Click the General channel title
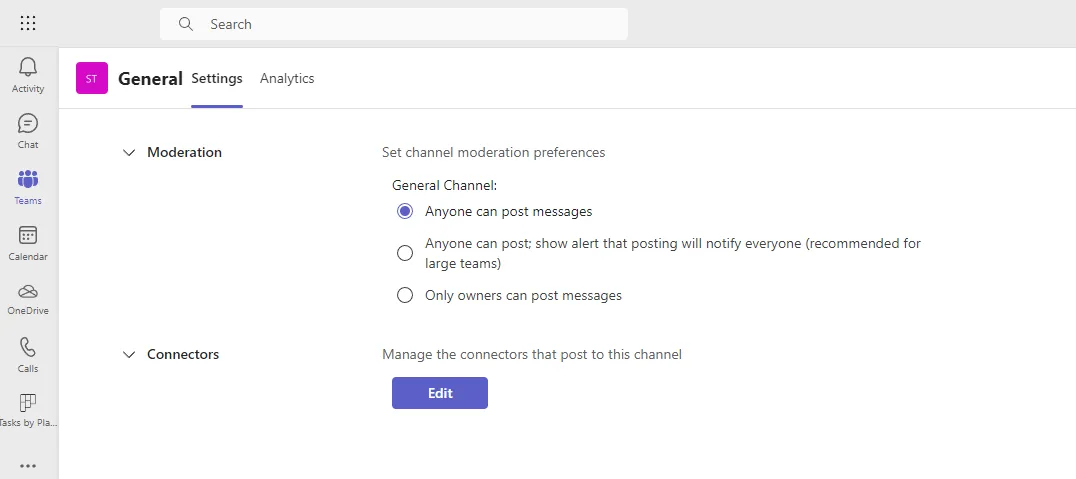This screenshot has width=1076, height=479. click(150, 79)
